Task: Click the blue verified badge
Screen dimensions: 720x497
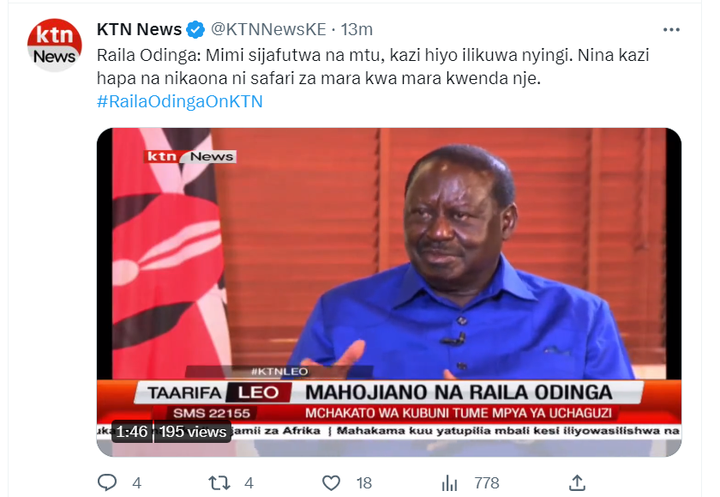Action: tap(196, 30)
